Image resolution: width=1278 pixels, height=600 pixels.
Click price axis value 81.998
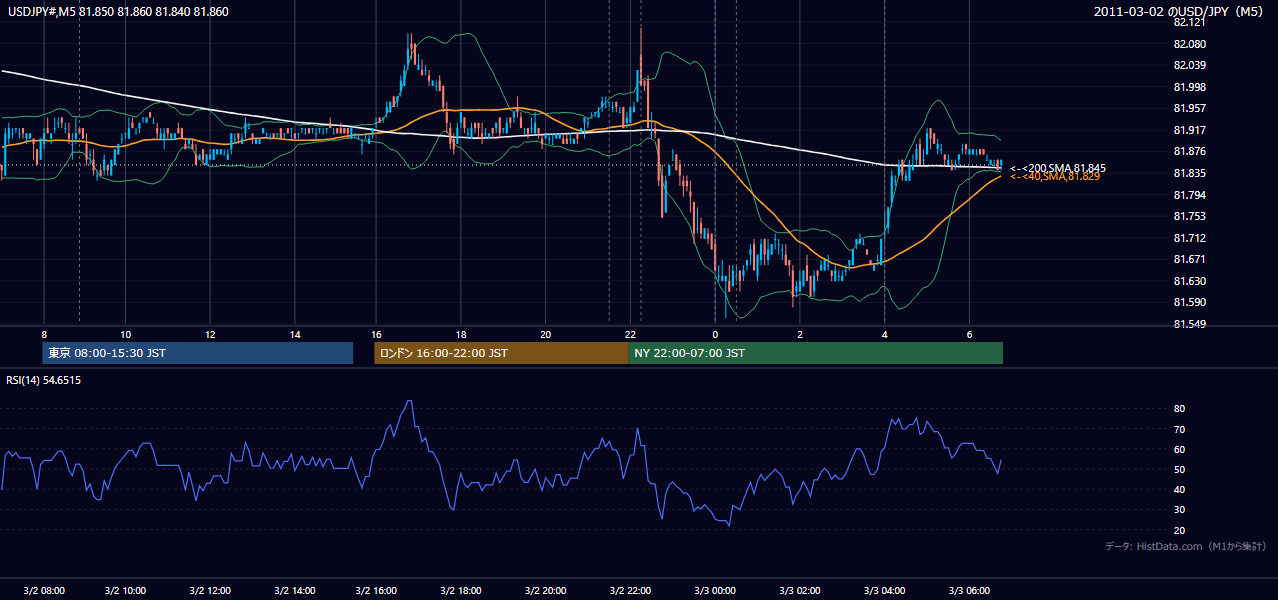1190,87
